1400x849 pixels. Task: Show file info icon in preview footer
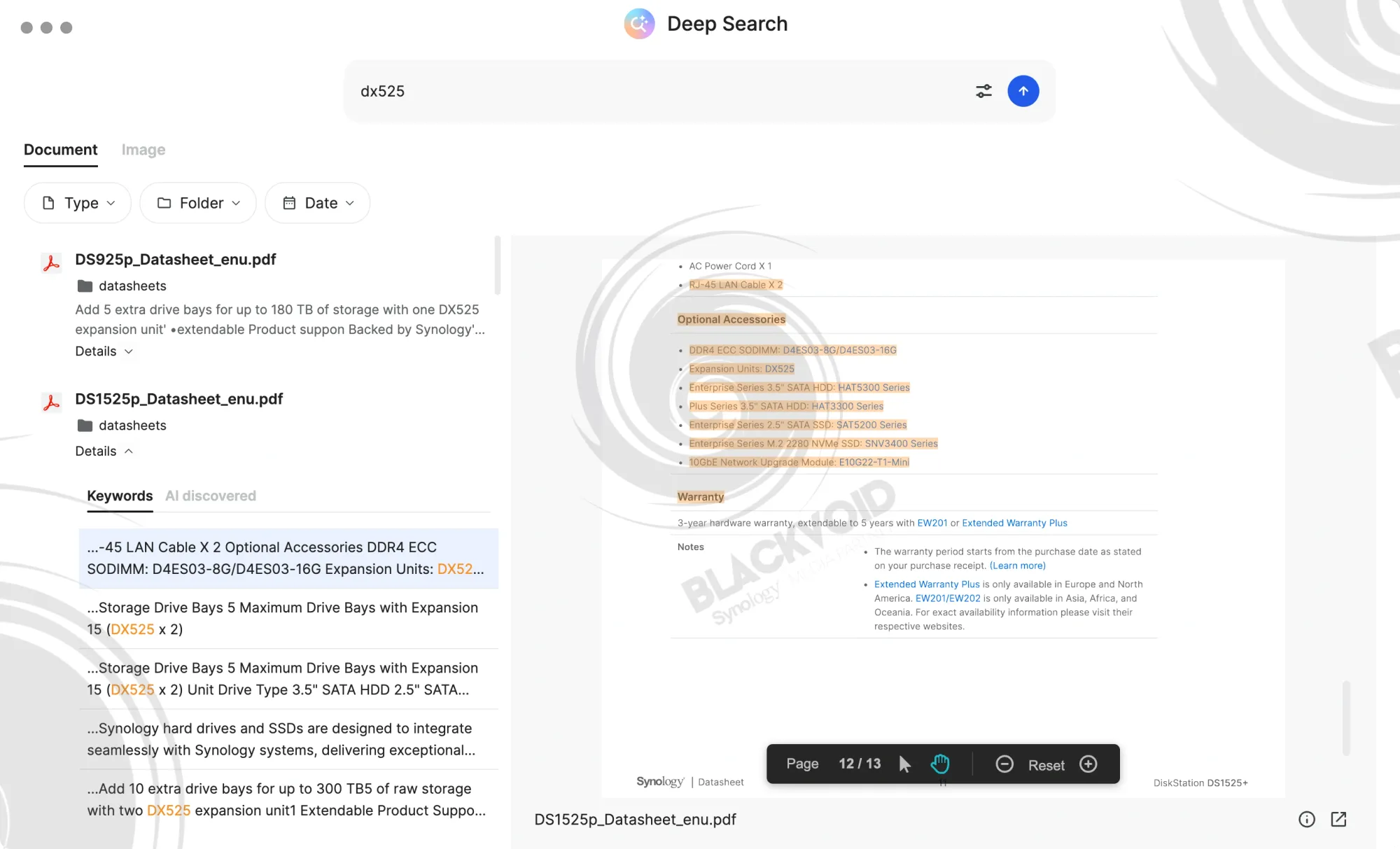click(1306, 820)
